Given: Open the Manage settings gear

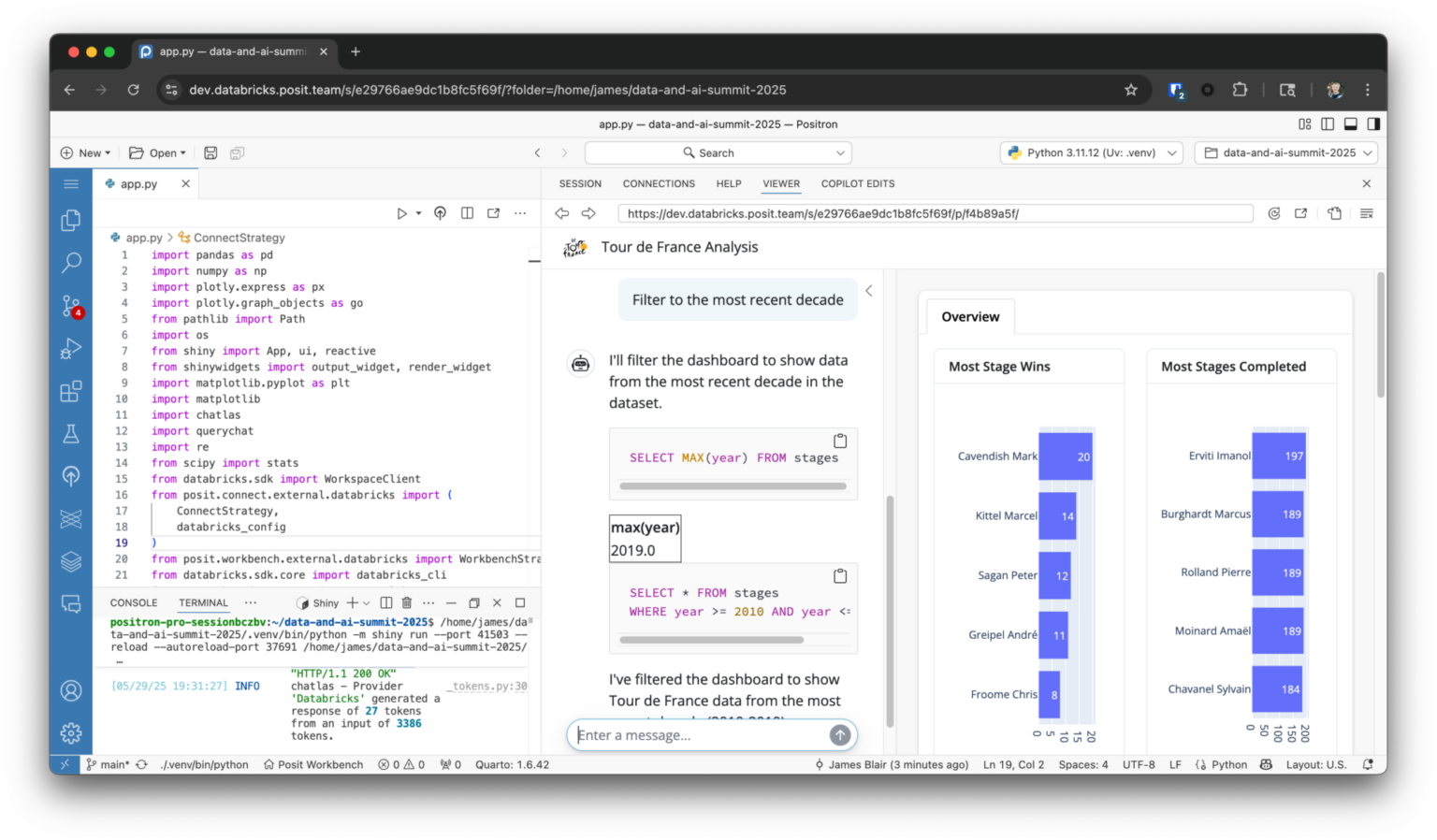Looking at the screenshot, I should (71, 733).
